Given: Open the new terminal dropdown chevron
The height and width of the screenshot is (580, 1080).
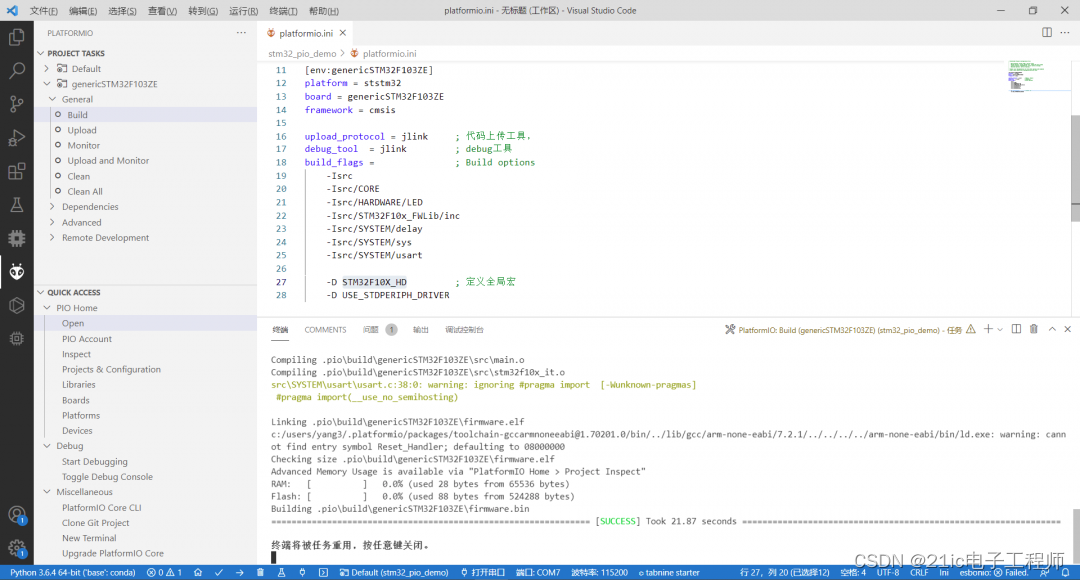Looking at the screenshot, I should pyautogui.click(x=998, y=328).
